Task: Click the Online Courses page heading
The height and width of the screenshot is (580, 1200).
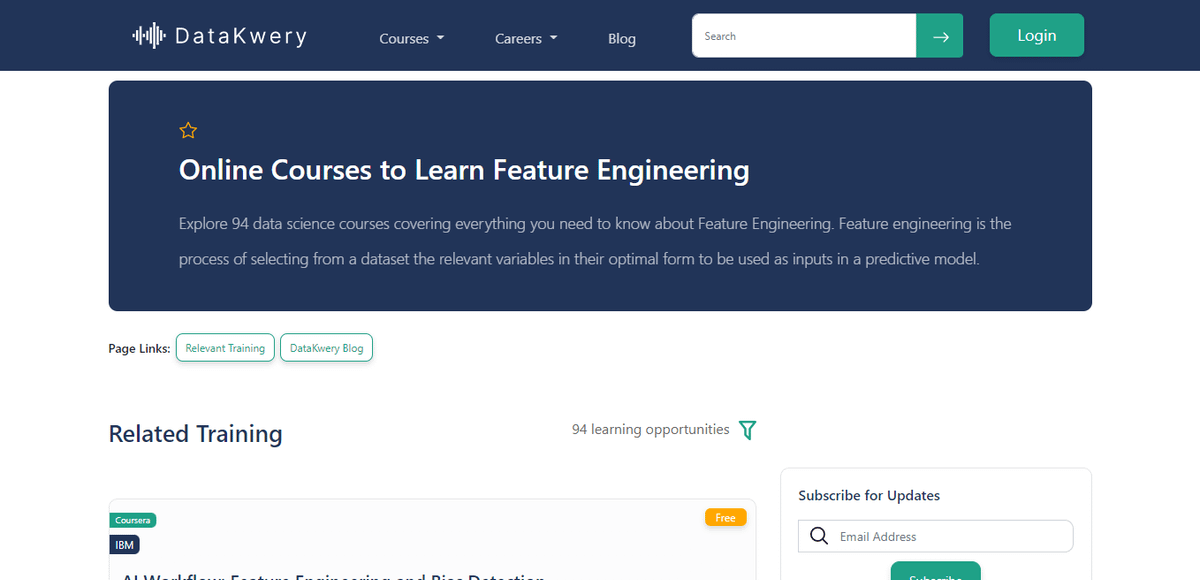Action: pyautogui.click(x=464, y=170)
